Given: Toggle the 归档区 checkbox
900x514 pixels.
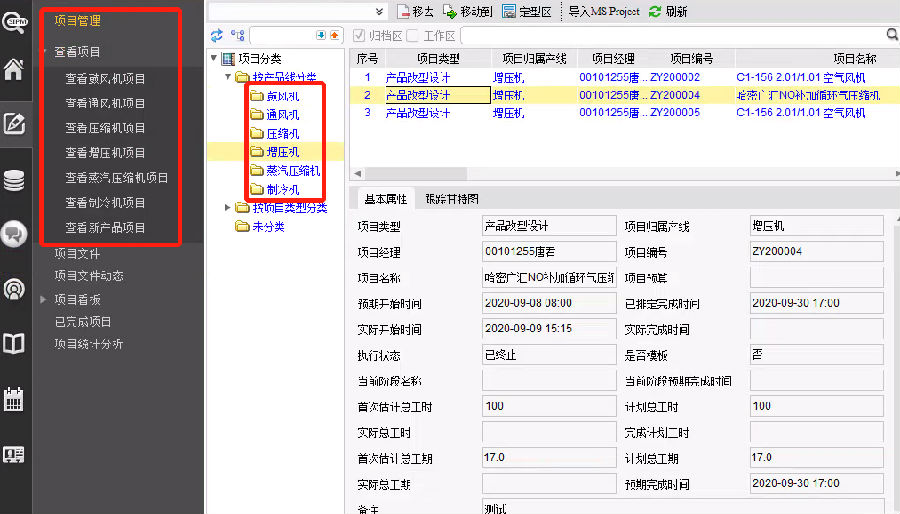Looking at the screenshot, I should tap(359, 36).
